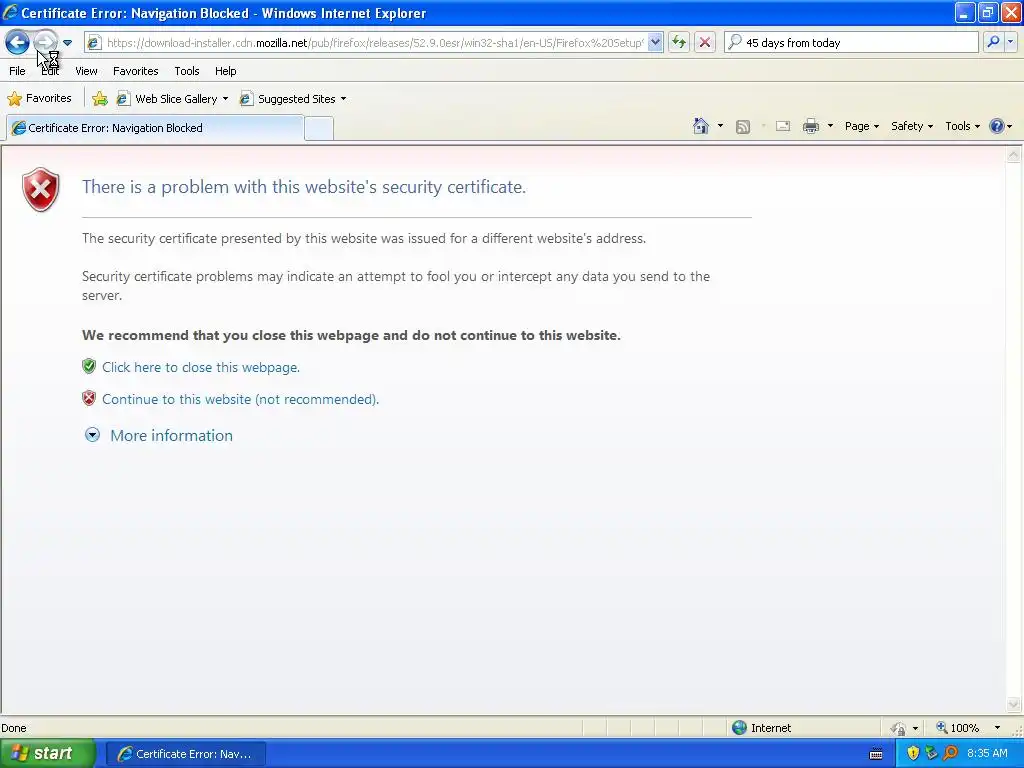Click the Add to Favorites Bar icon
This screenshot has width=1024, height=768.
pos(100,99)
